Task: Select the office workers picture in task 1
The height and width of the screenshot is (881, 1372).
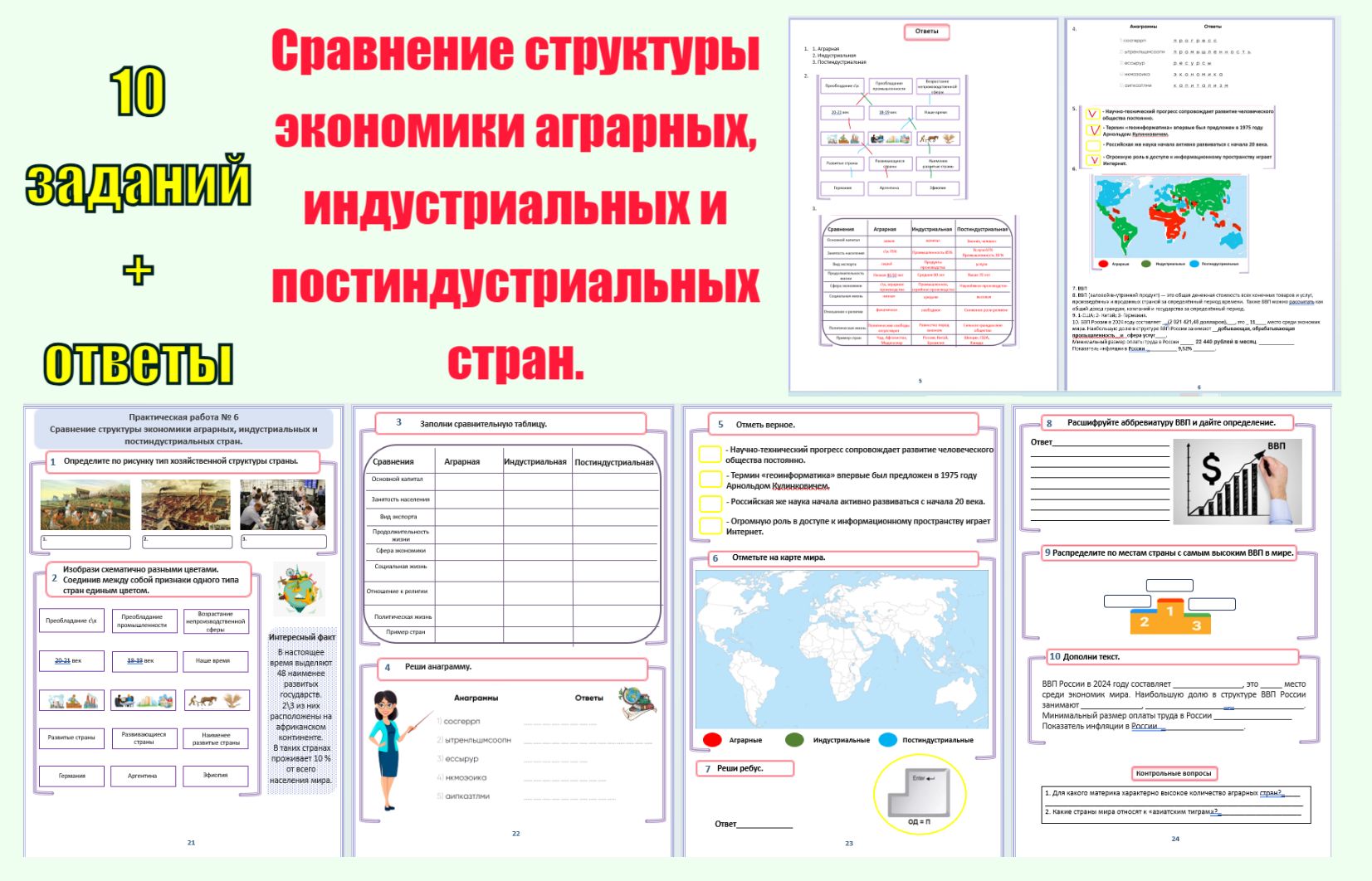Action: 283,504
